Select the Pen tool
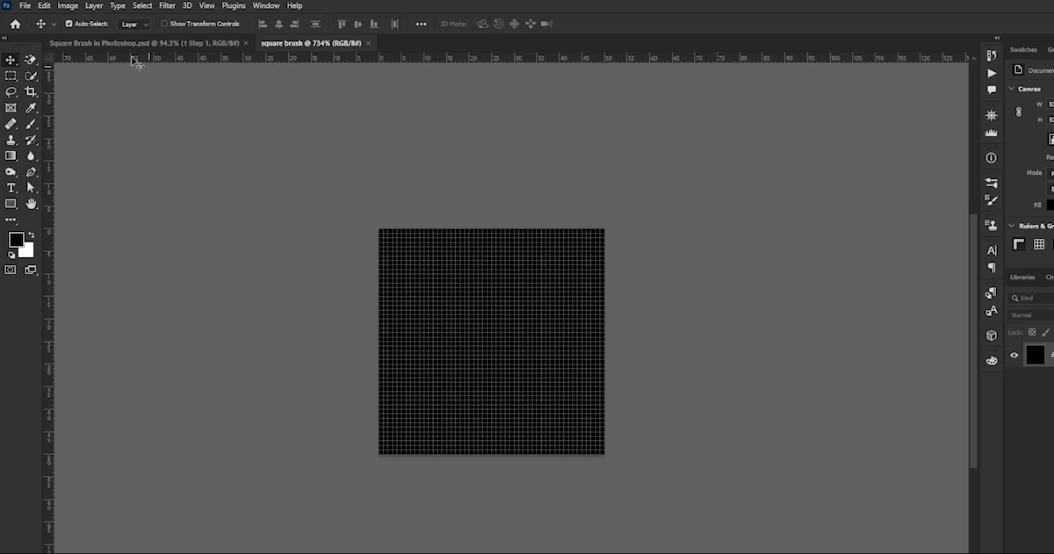The width and height of the screenshot is (1054, 554). (31, 172)
